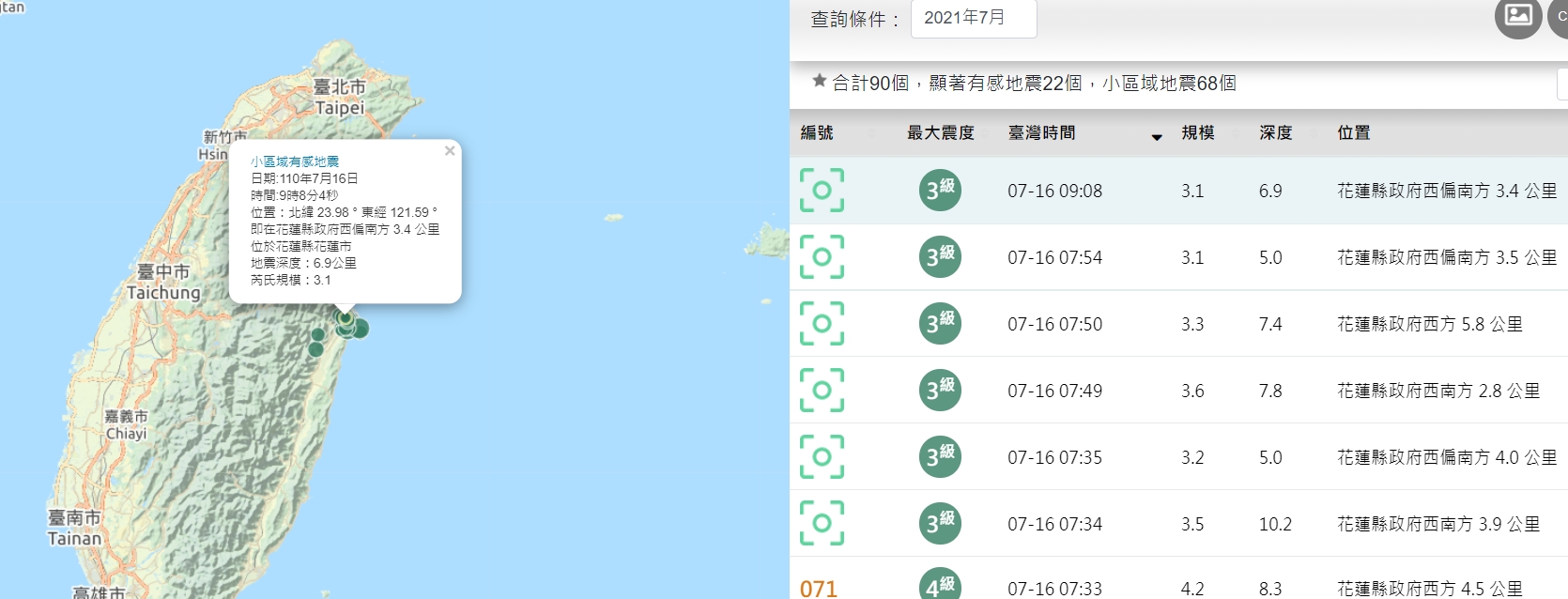Click the time cell 07-16 09:08
1568x599 pixels.
(x=1055, y=191)
